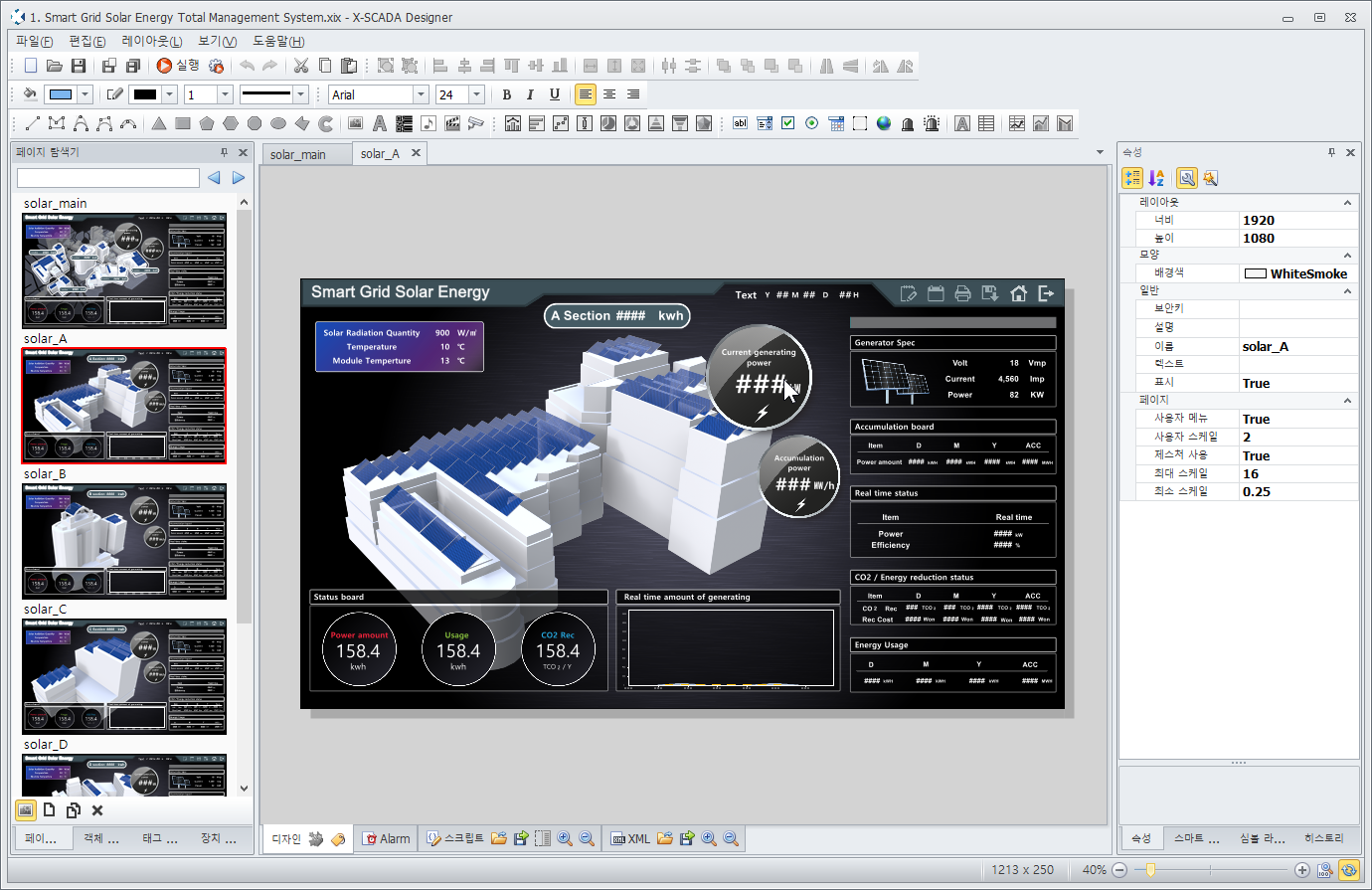This screenshot has width=1372, height=890.
Task: Set text alignment to right
Action: point(633,94)
